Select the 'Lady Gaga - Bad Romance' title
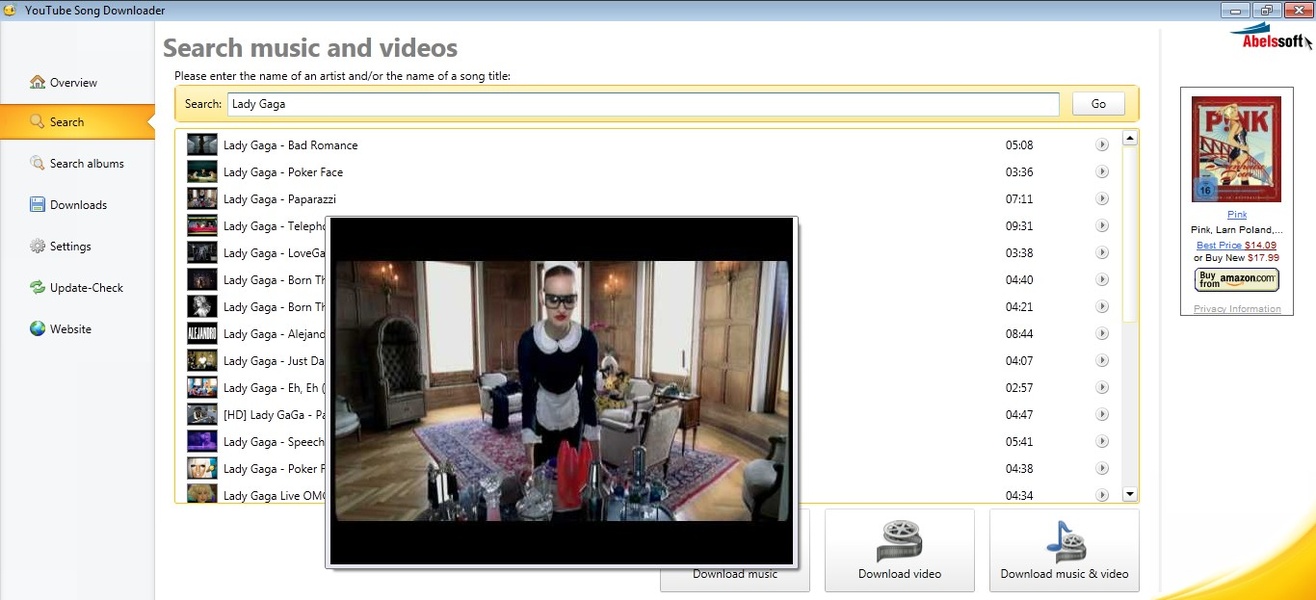 (x=290, y=145)
